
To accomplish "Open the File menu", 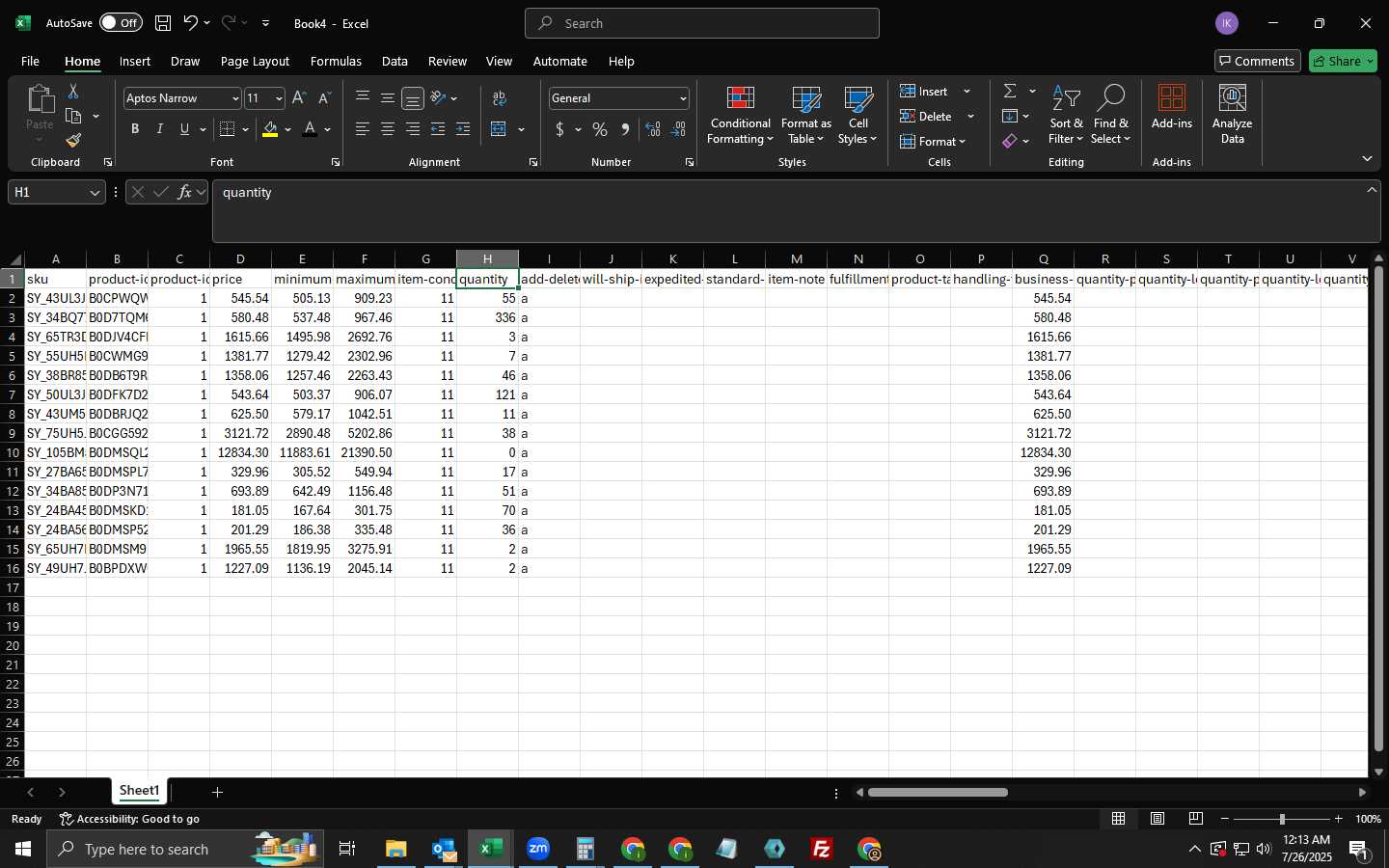I will pos(30,61).
